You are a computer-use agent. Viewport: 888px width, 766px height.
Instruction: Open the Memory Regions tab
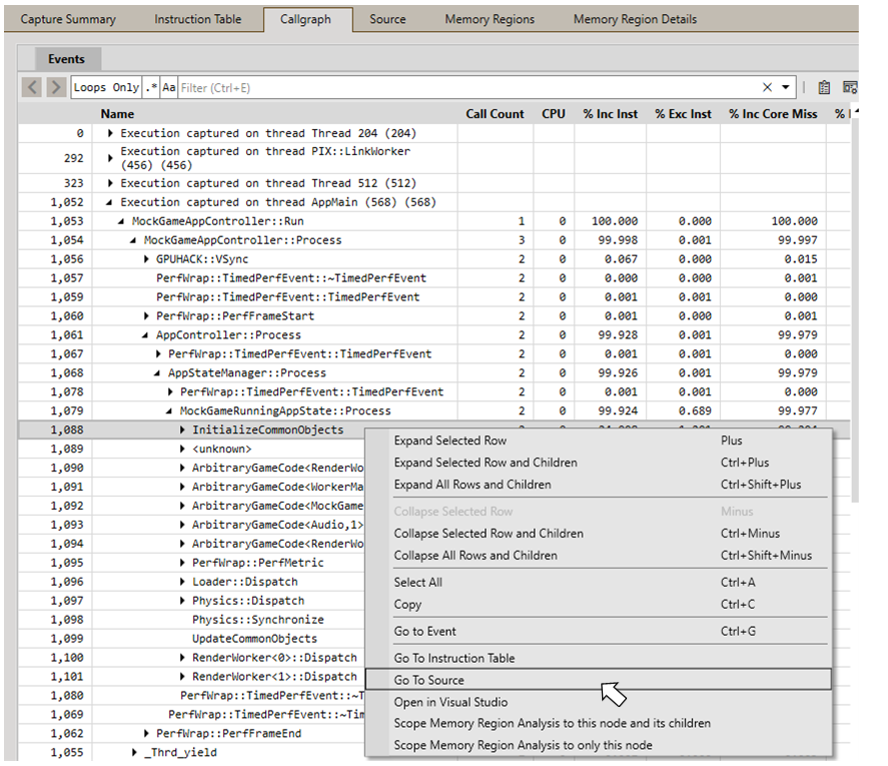(490, 19)
